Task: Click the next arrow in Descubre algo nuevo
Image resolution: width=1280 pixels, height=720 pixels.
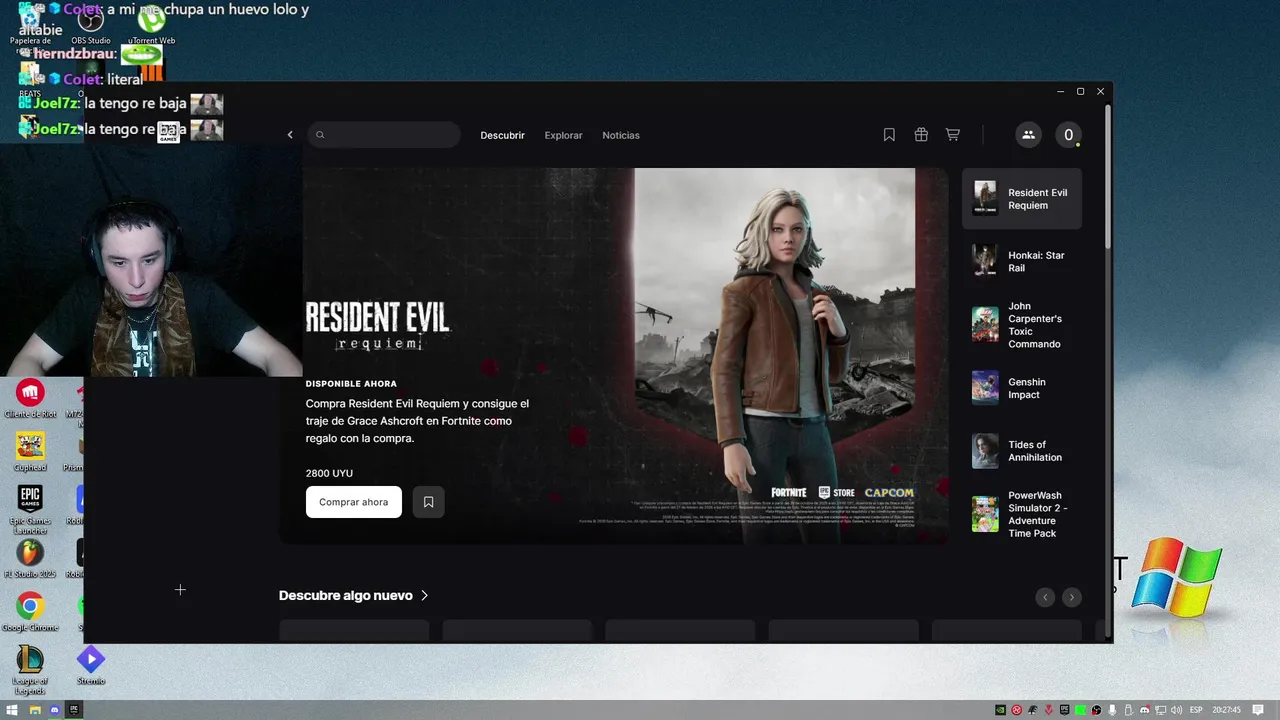Action: (1071, 597)
